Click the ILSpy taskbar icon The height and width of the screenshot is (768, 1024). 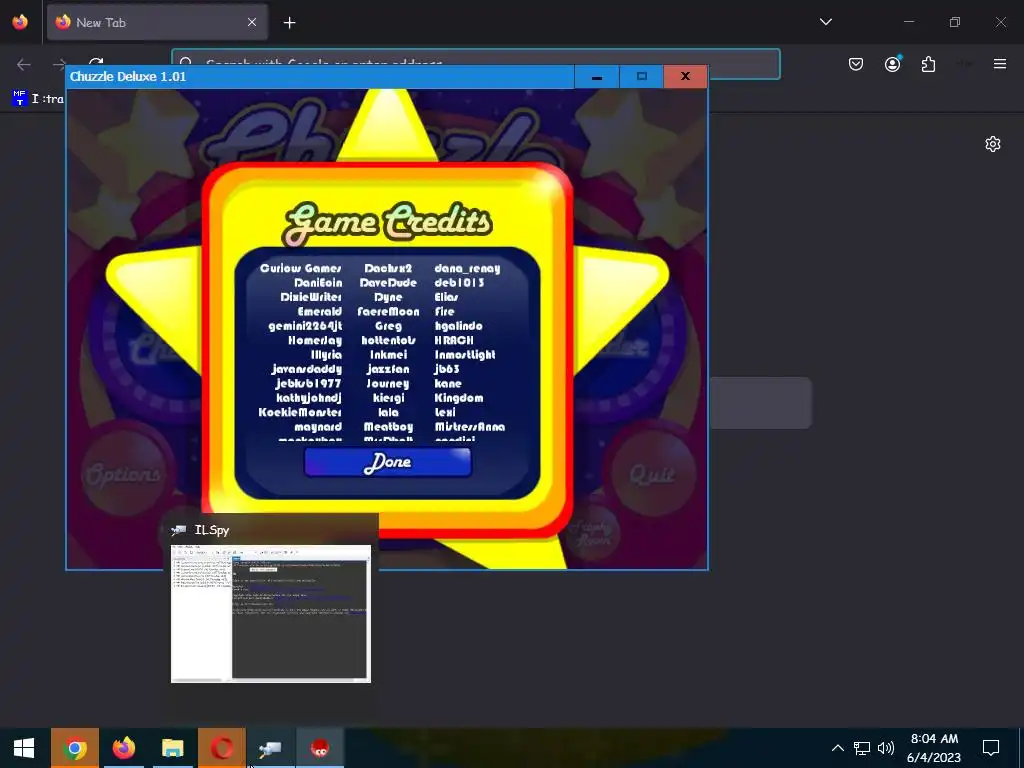(x=270, y=748)
